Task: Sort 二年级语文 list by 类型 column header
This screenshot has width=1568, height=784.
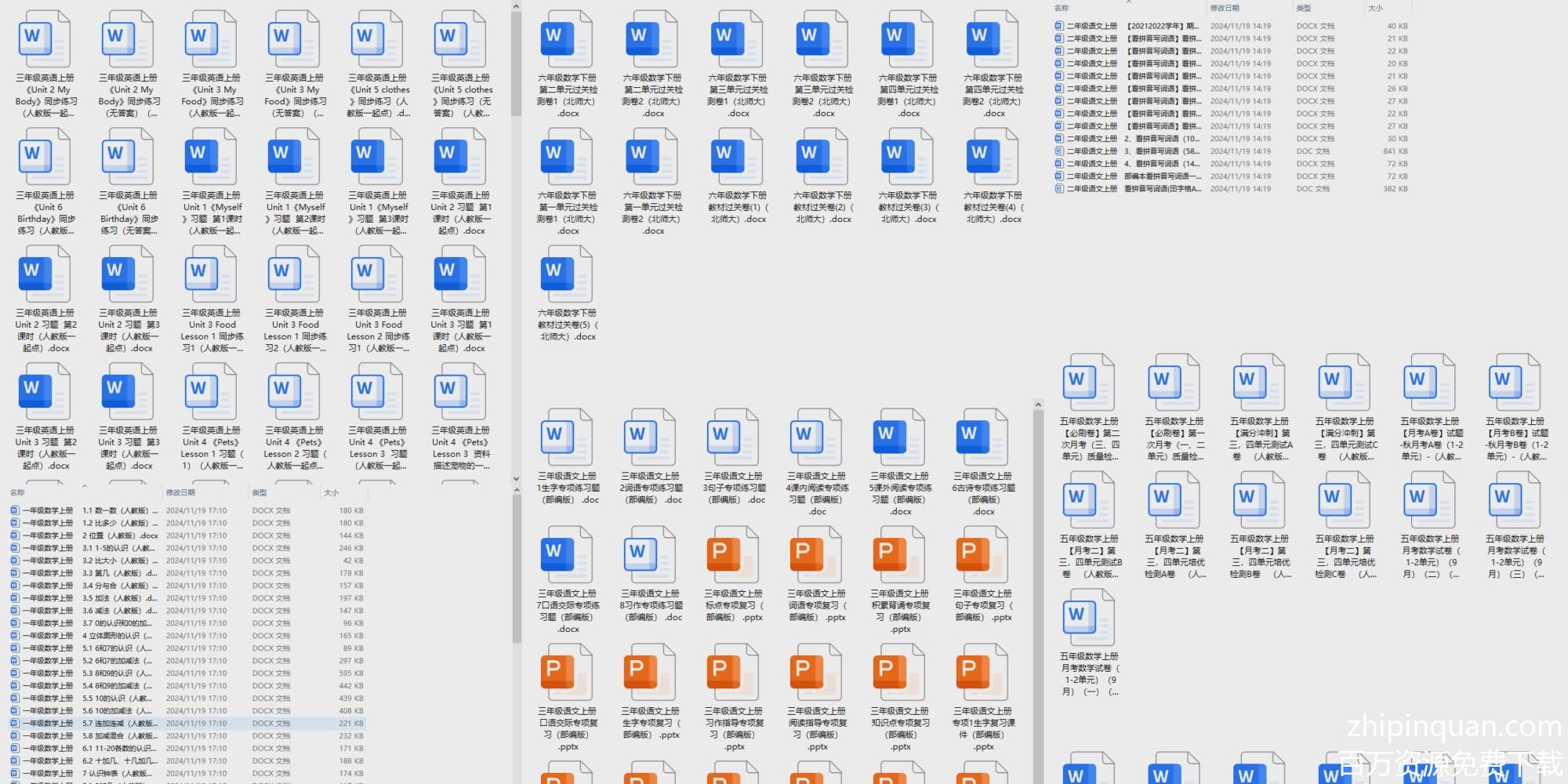Action: [x=1303, y=8]
